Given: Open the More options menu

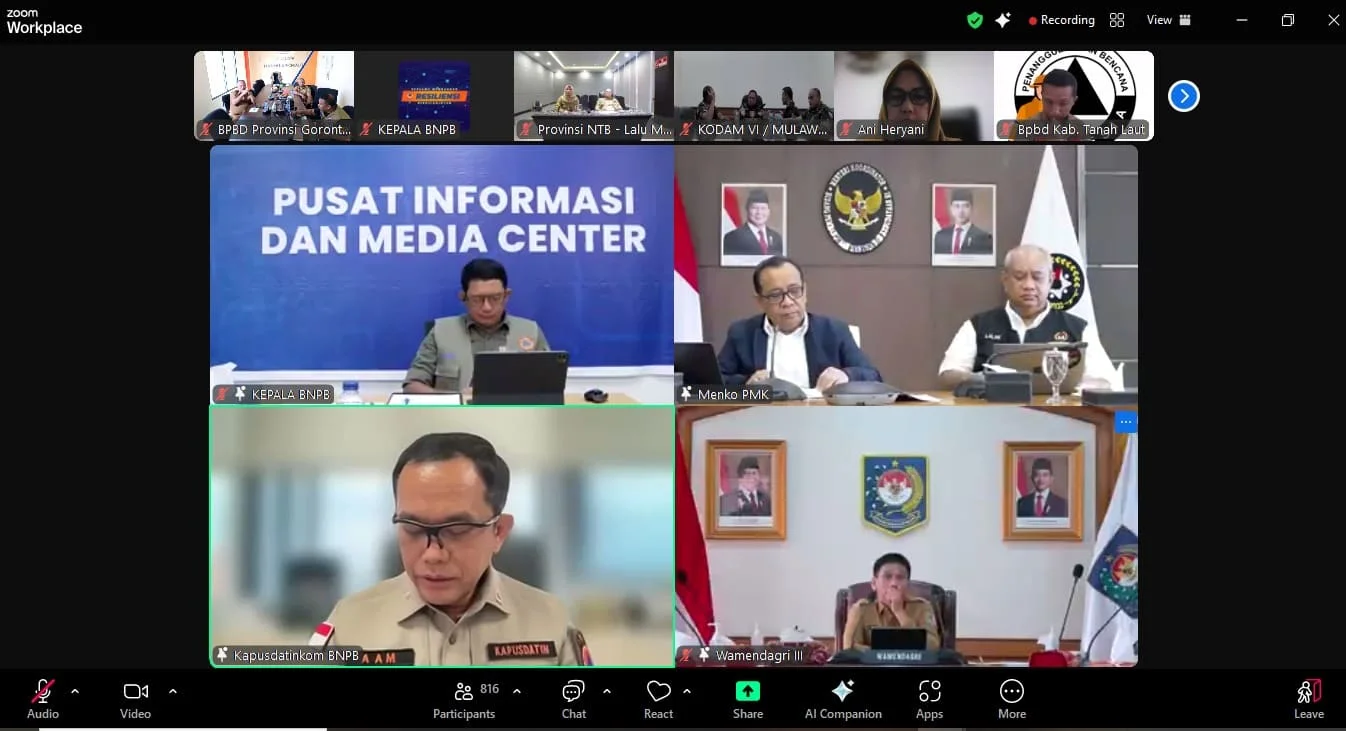Looking at the screenshot, I should [x=1012, y=699].
